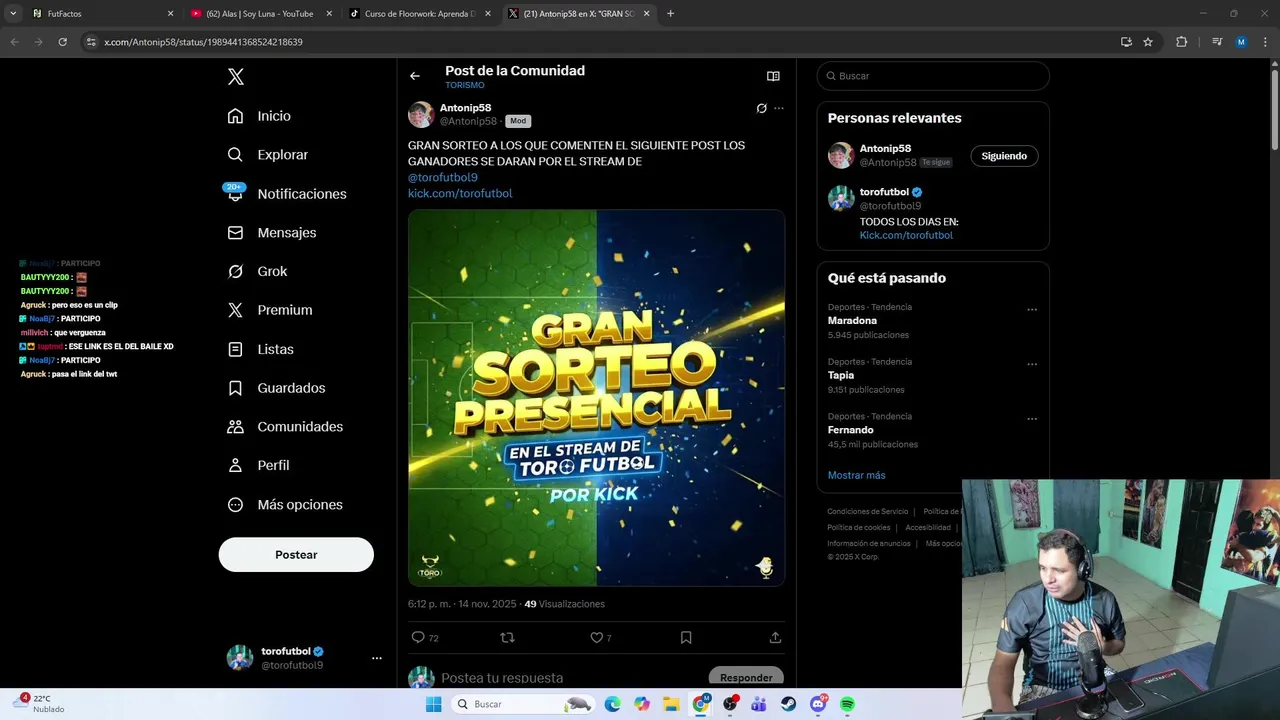Open Guardados bookmarks in the sidebar

tap(276, 388)
